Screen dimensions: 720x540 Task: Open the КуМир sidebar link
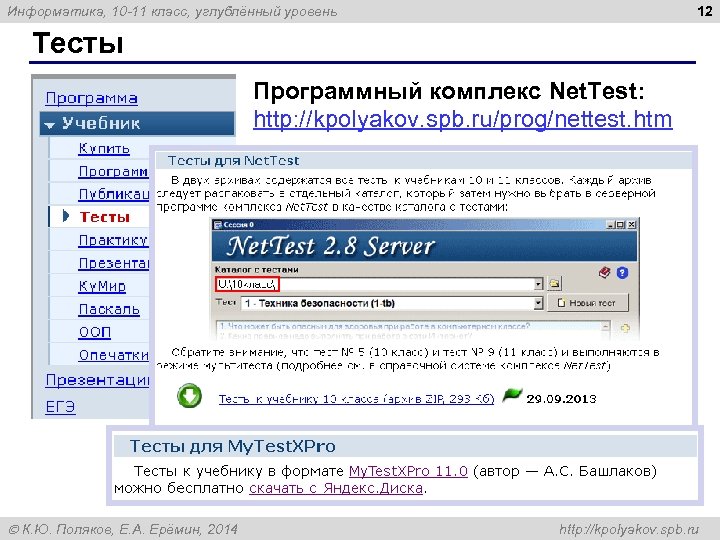coord(102,286)
